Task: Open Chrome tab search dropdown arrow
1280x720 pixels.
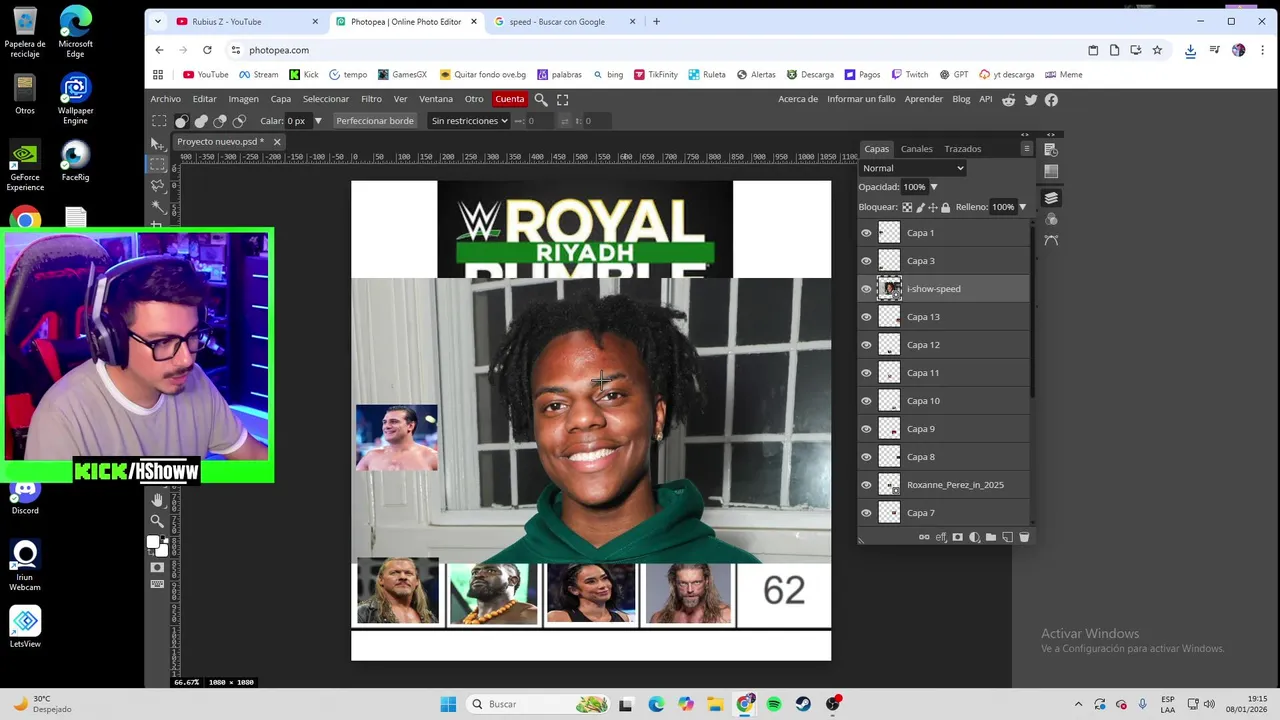Action: tap(157, 21)
